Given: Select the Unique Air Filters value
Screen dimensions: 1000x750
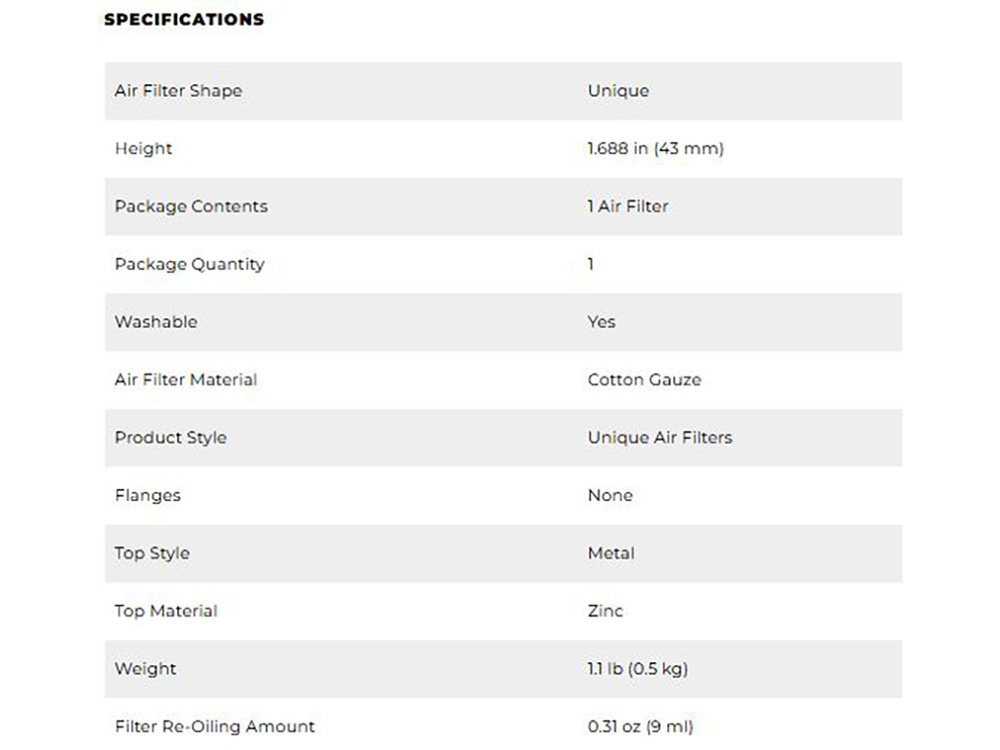Looking at the screenshot, I should pos(659,438).
